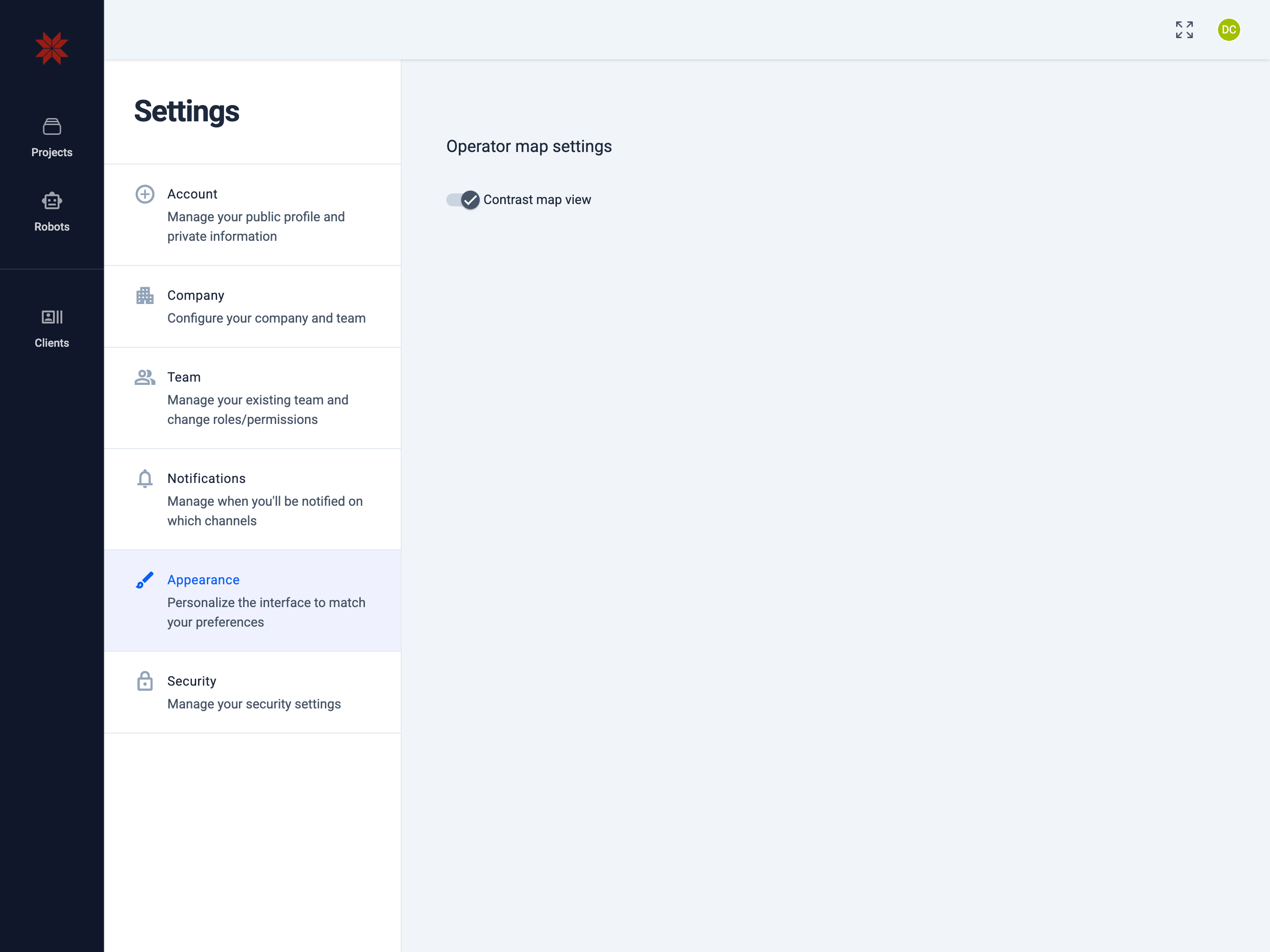This screenshot has width=1270, height=952.
Task: Click the Notifications bell icon
Action: click(x=145, y=478)
